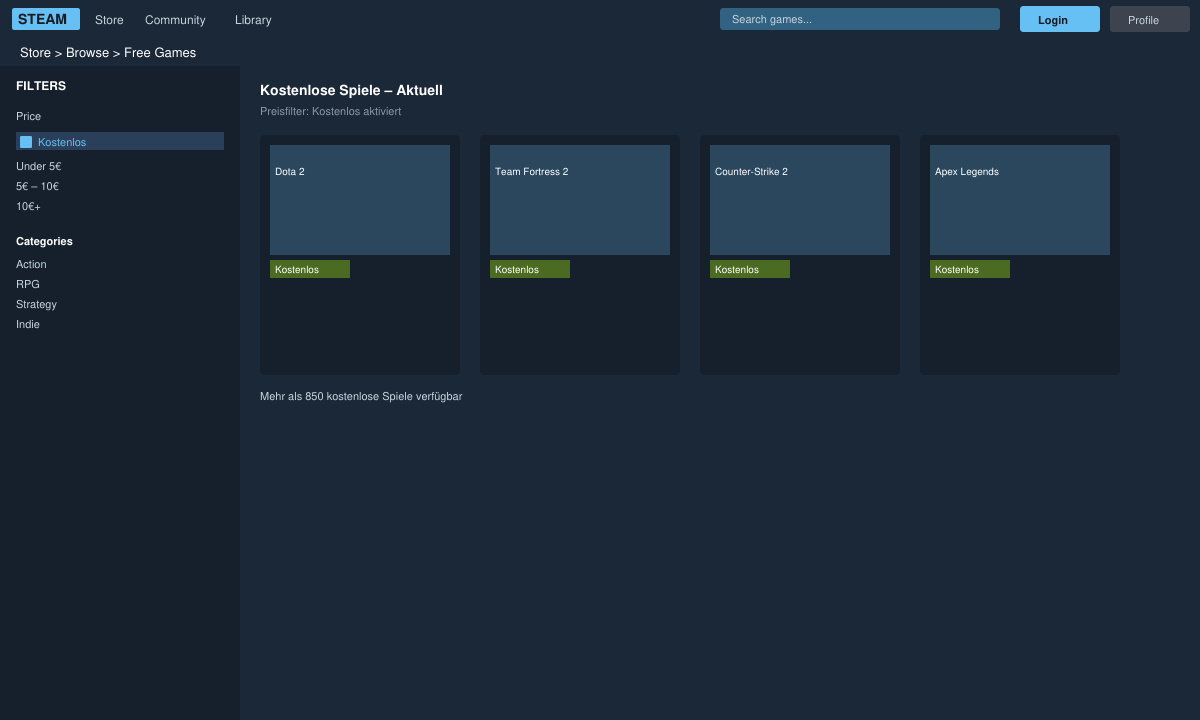Click the Login button

point(1060,19)
